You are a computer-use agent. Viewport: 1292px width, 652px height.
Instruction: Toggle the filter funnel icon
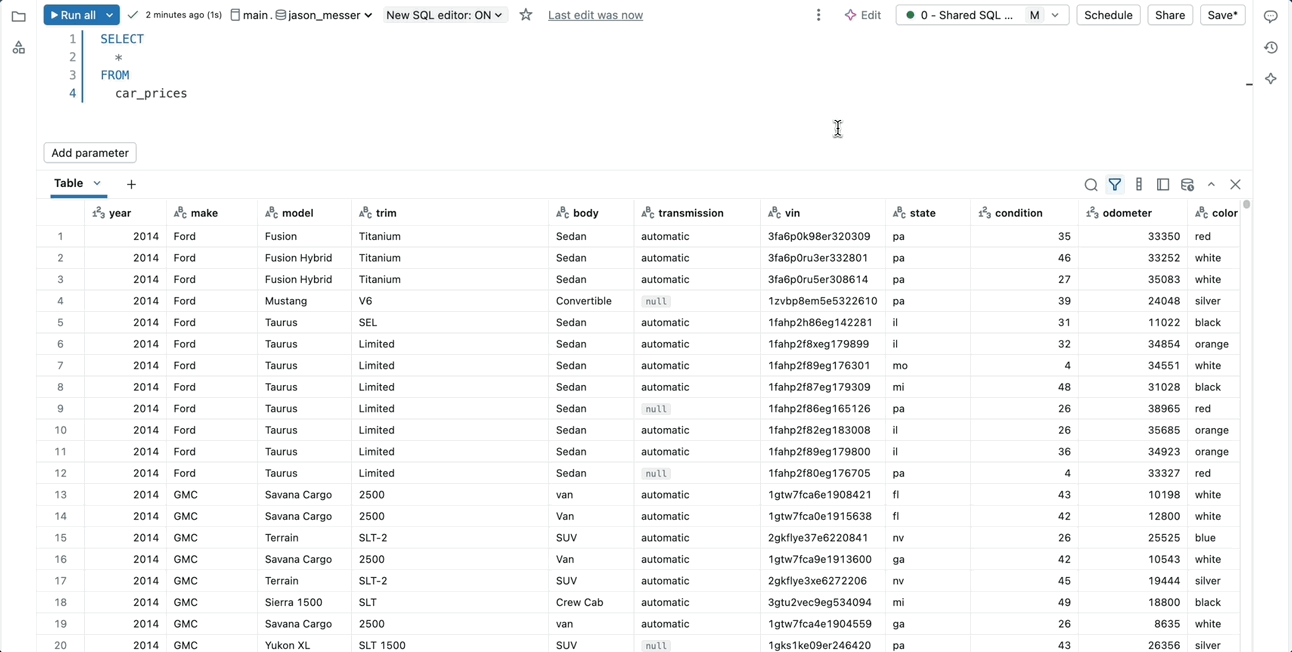coord(1115,185)
